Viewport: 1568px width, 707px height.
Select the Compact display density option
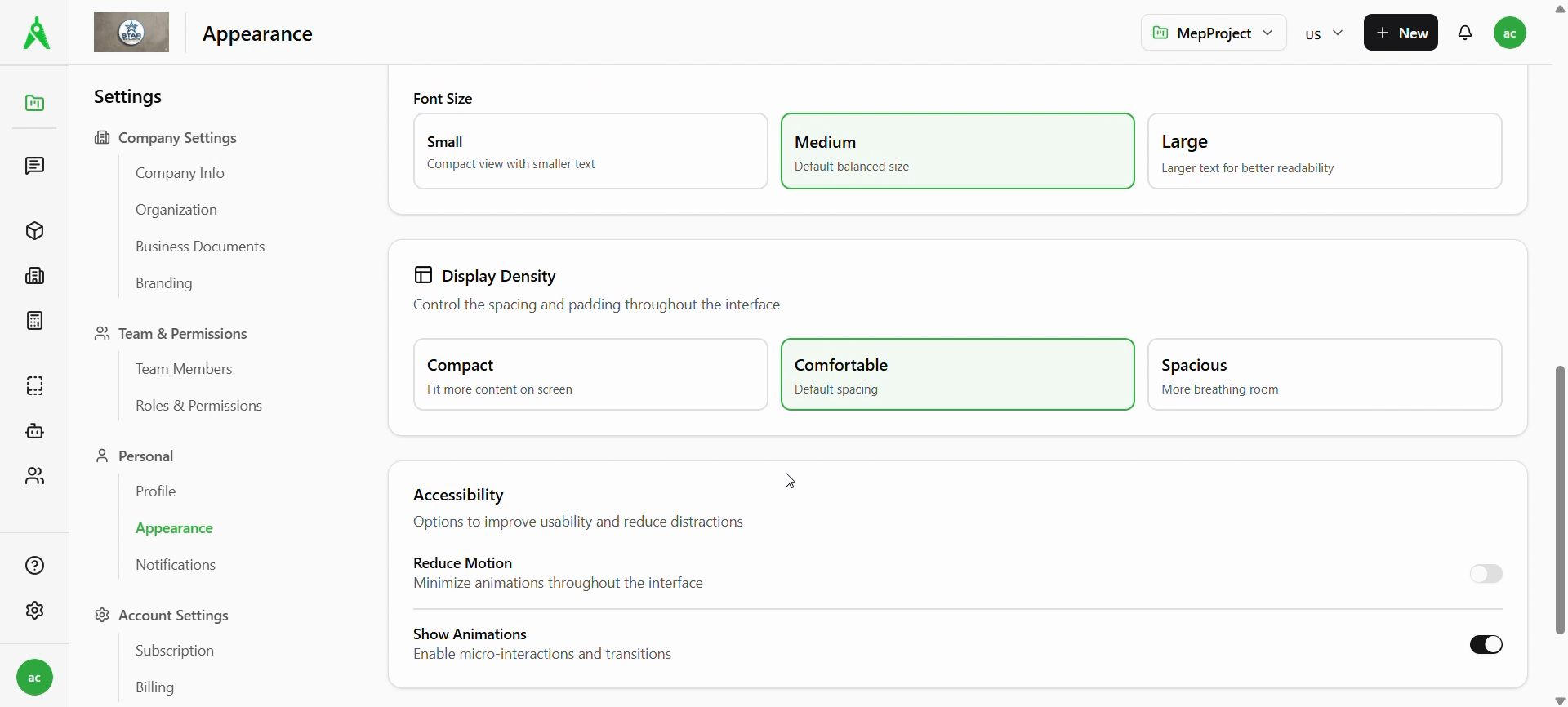(x=590, y=375)
